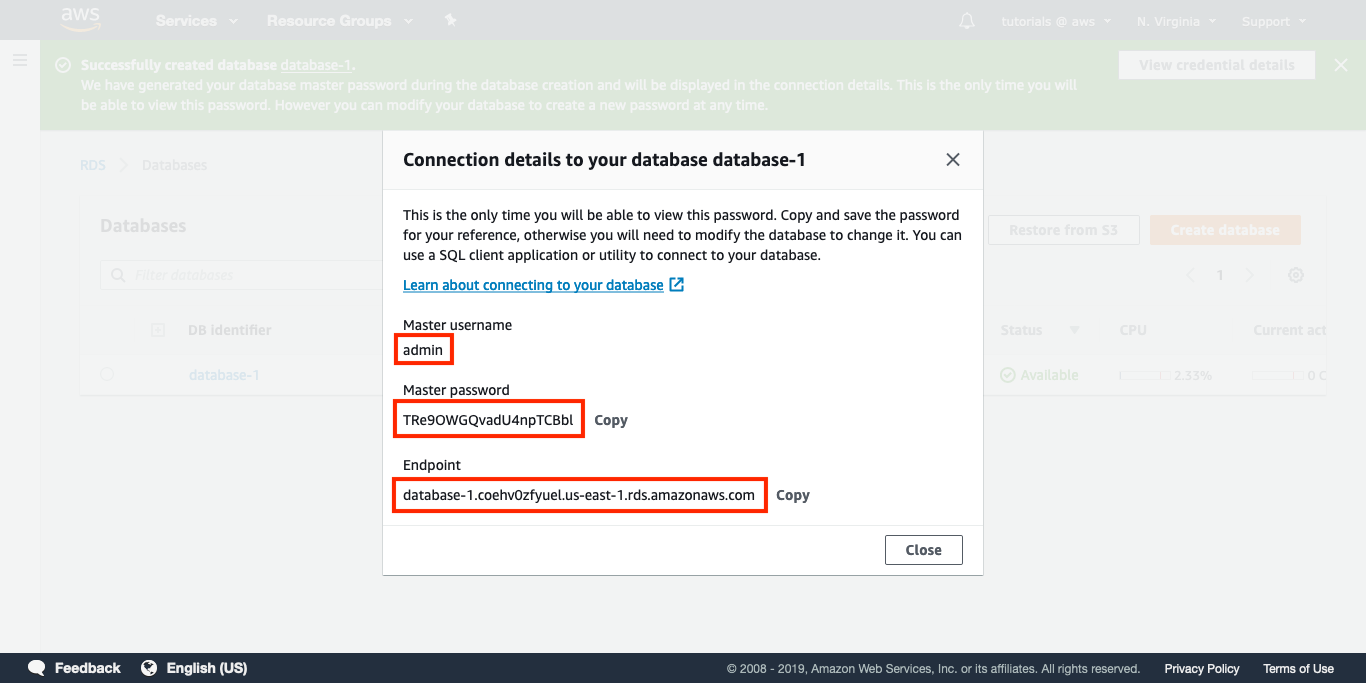Open the pin shortcuts star icon
The width and height of the screenshot is (1366, 683).
[x=450, y=21]
